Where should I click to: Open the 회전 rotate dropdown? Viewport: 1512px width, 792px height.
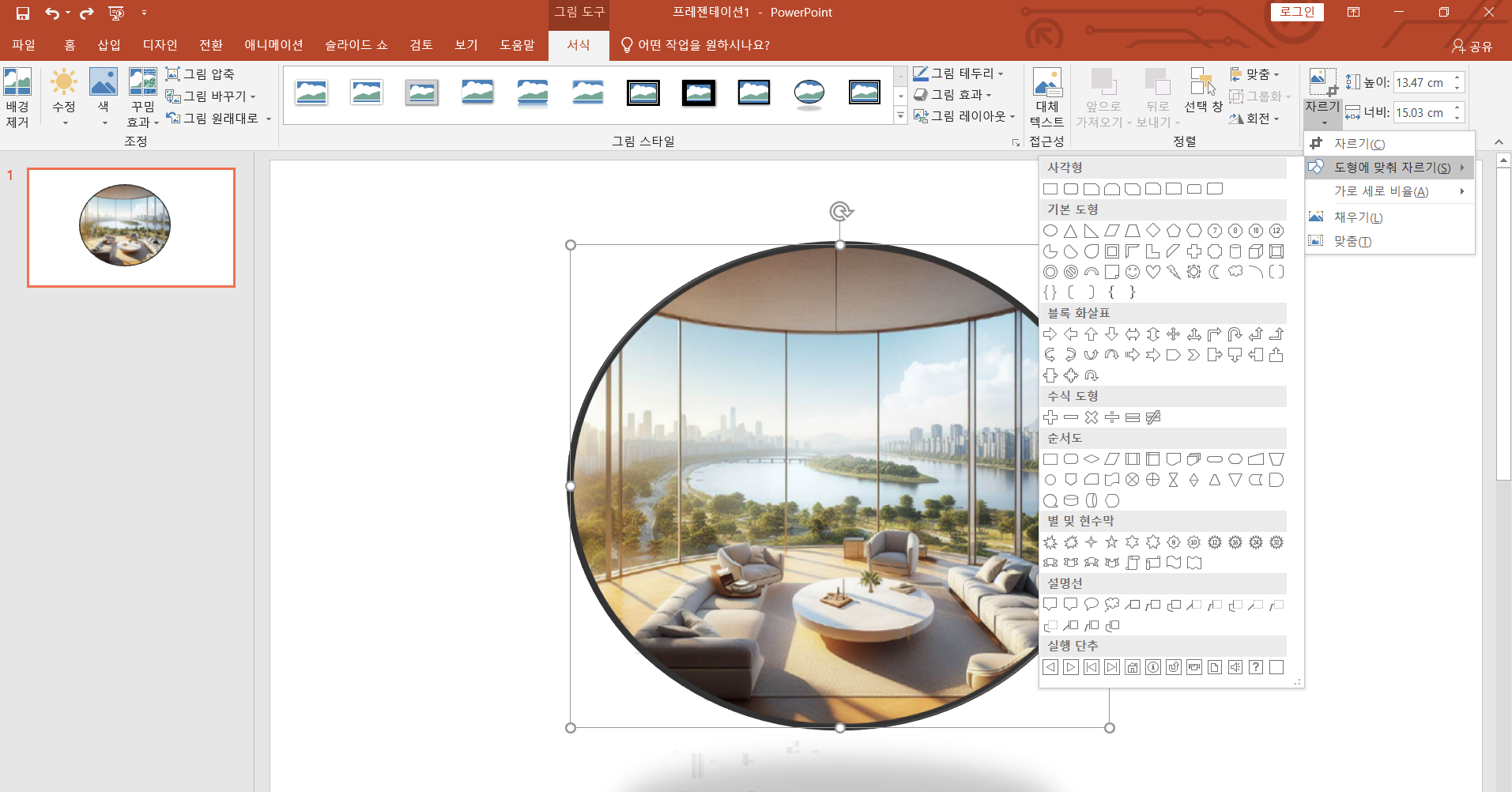click(x=1255, y=119)
